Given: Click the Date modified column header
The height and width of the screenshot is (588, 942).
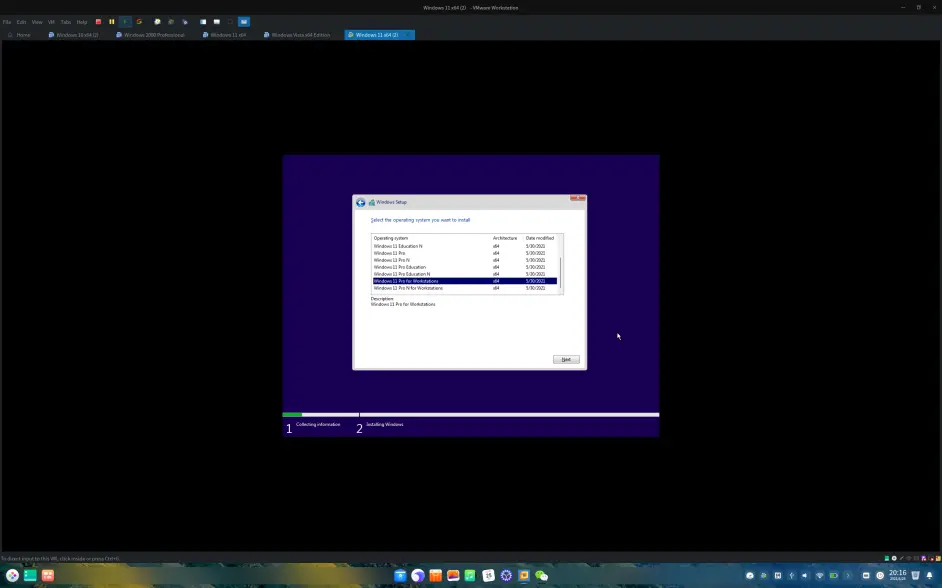Looking at the screenshot, I should [541, 238].
